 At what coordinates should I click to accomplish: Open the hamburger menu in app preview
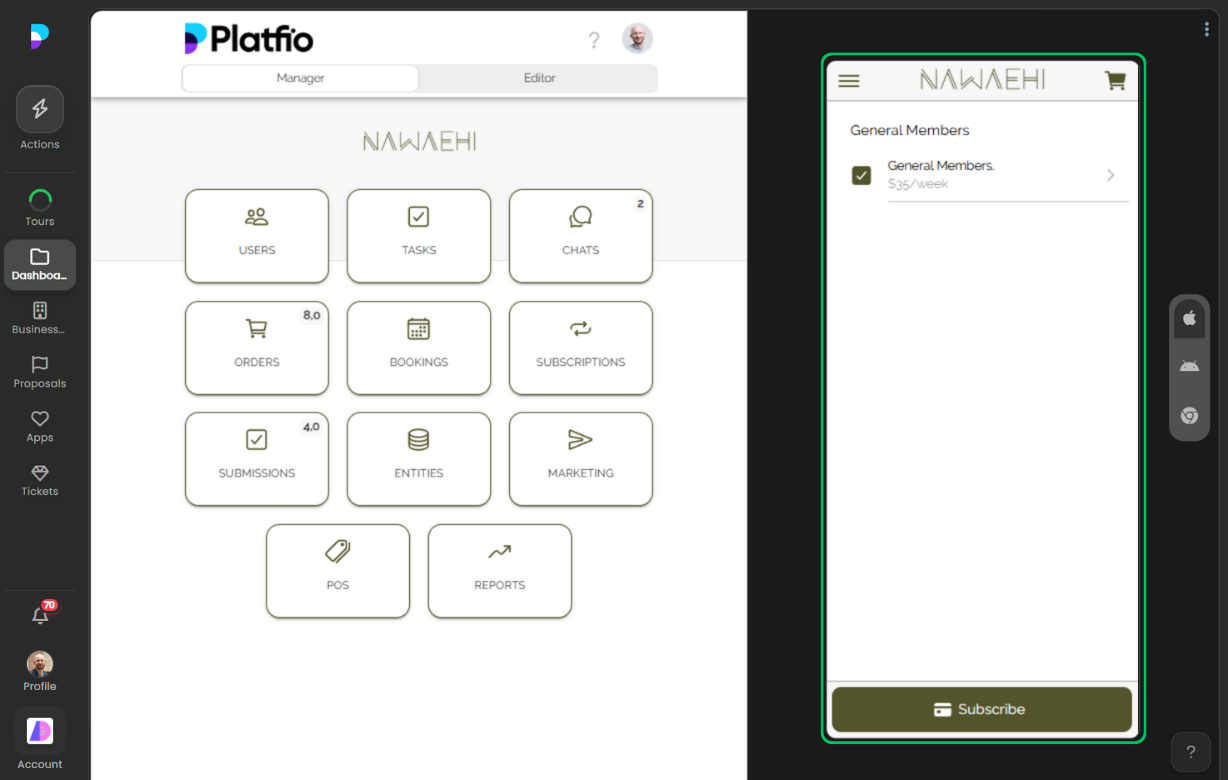click(849, 81)
